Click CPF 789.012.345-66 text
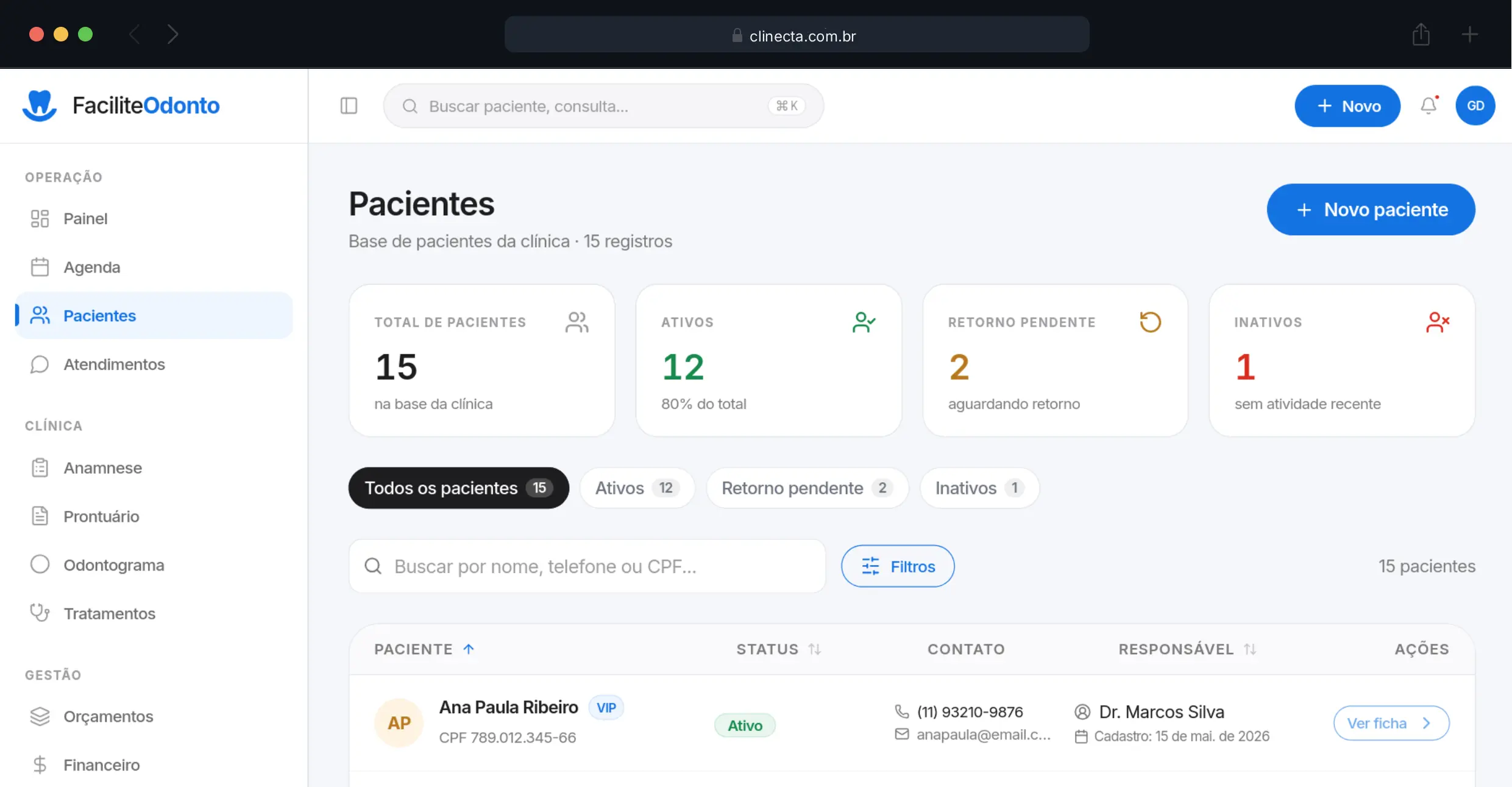Viewport: 1512px width, 787px height. coord(507,738)
